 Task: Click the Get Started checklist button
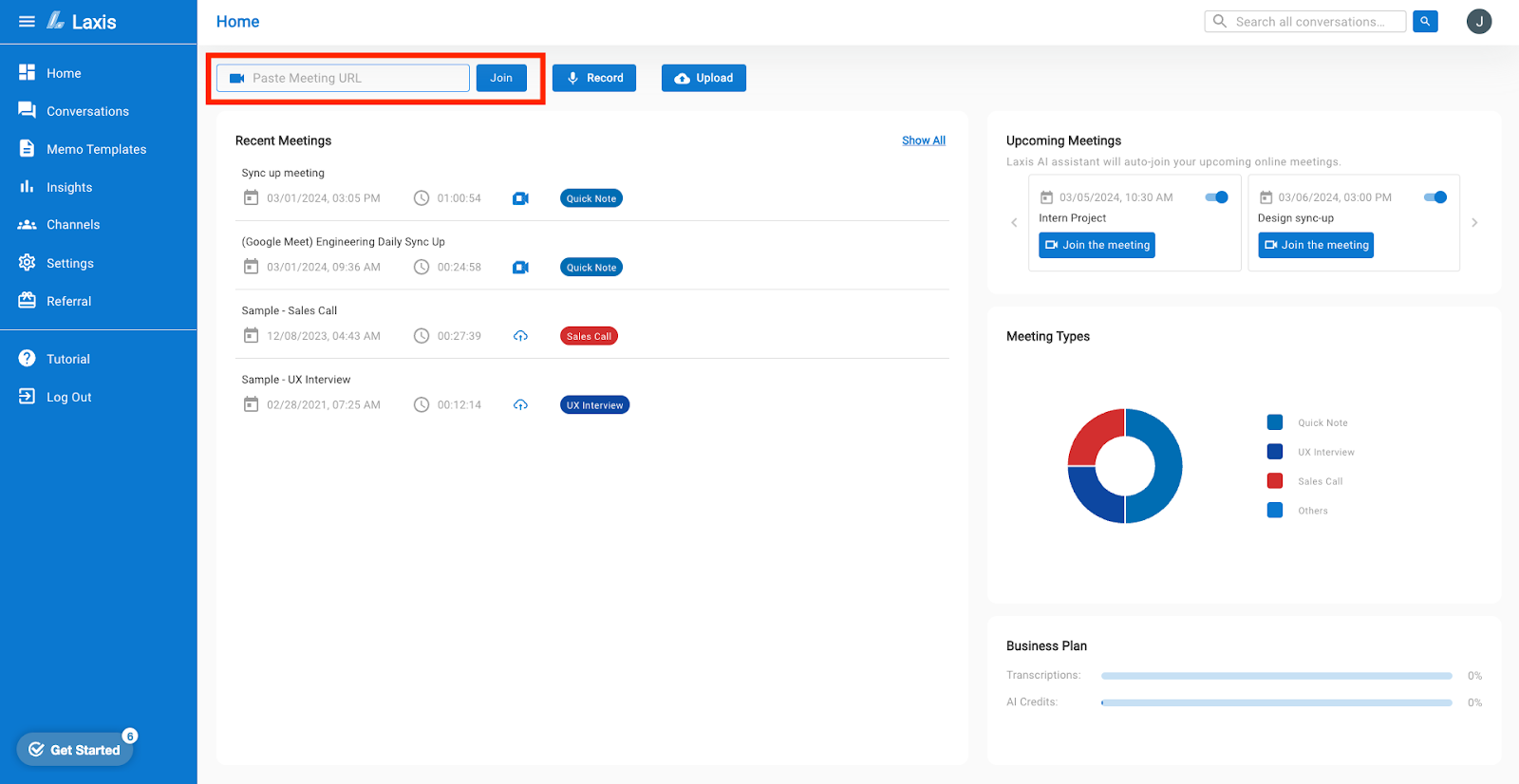click(75, 749)
